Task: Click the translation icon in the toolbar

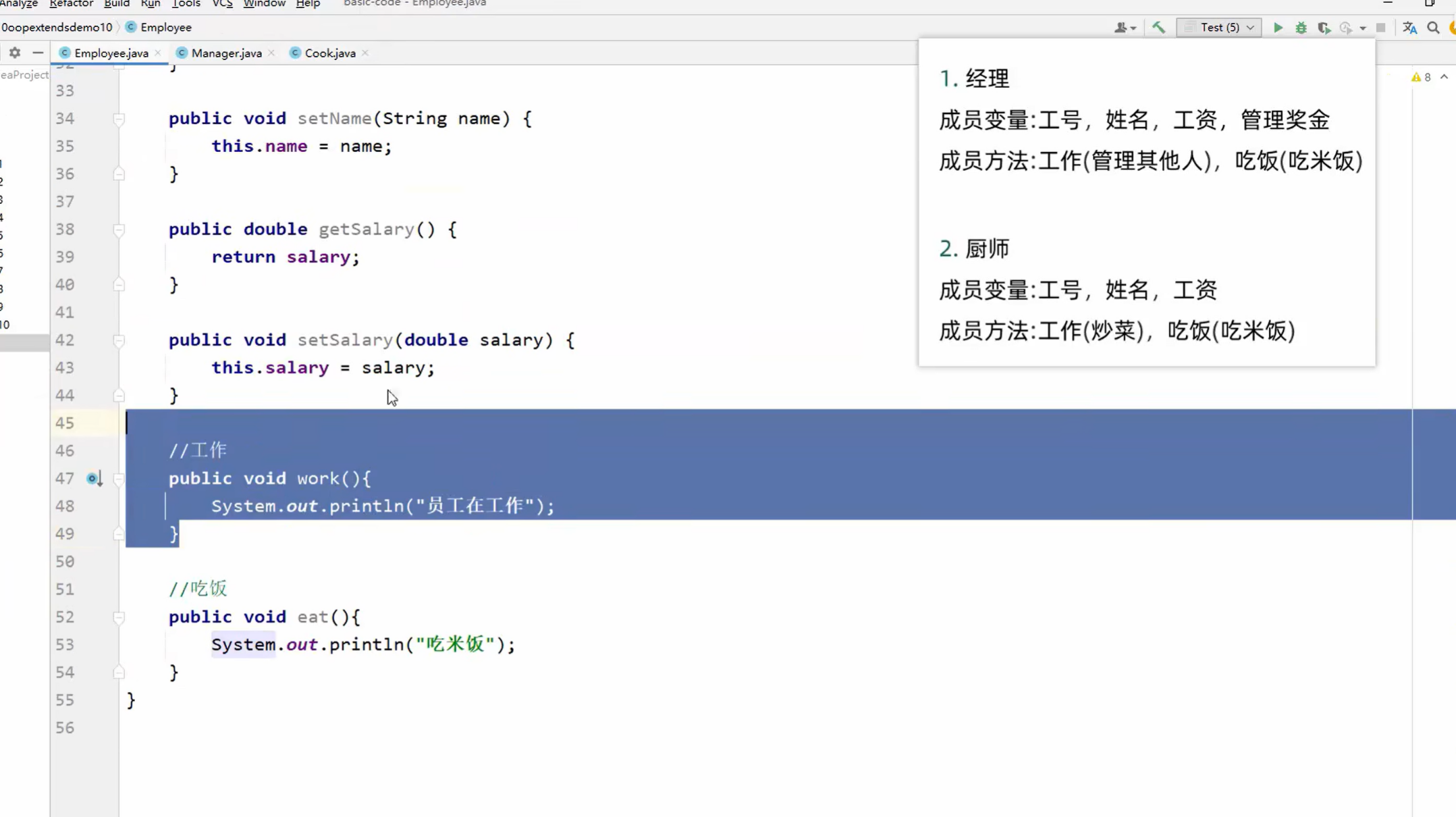Action: click(1410, 28)
